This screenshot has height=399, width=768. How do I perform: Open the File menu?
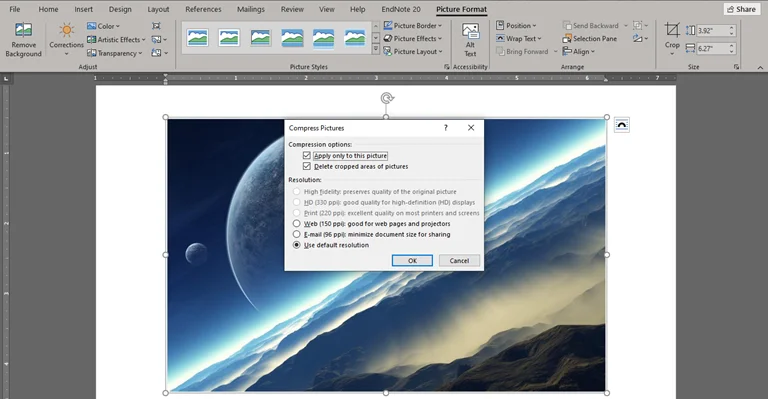click(x=15, y=9)
